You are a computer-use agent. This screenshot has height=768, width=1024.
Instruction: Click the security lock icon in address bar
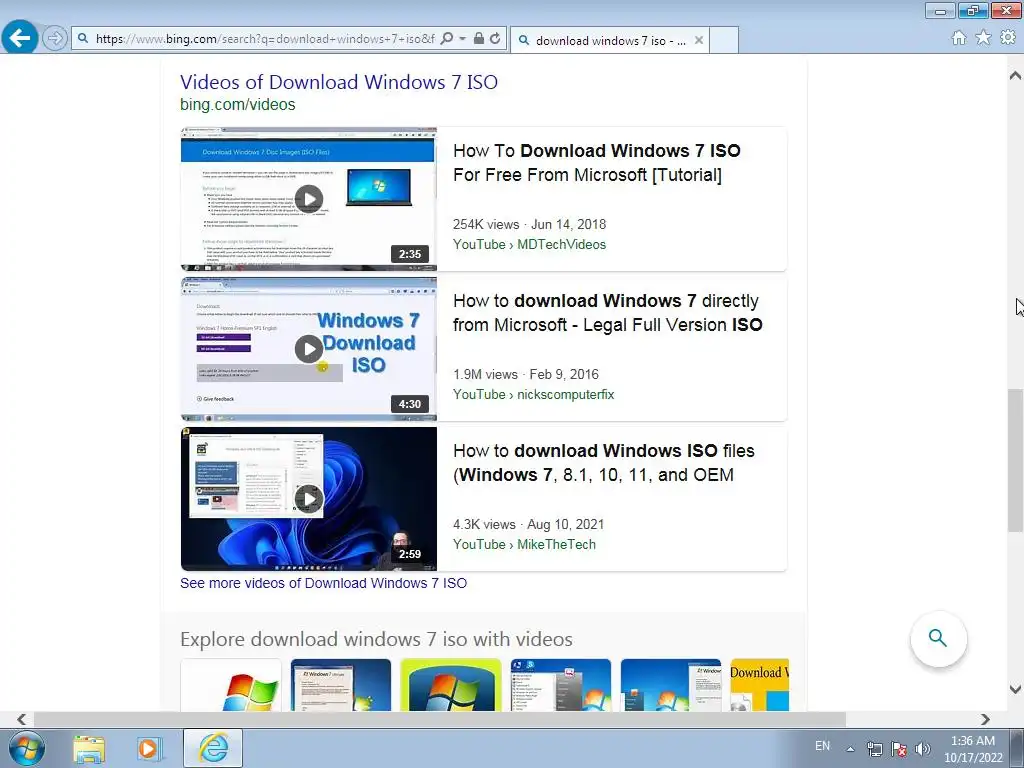click(x=479, y=39)
